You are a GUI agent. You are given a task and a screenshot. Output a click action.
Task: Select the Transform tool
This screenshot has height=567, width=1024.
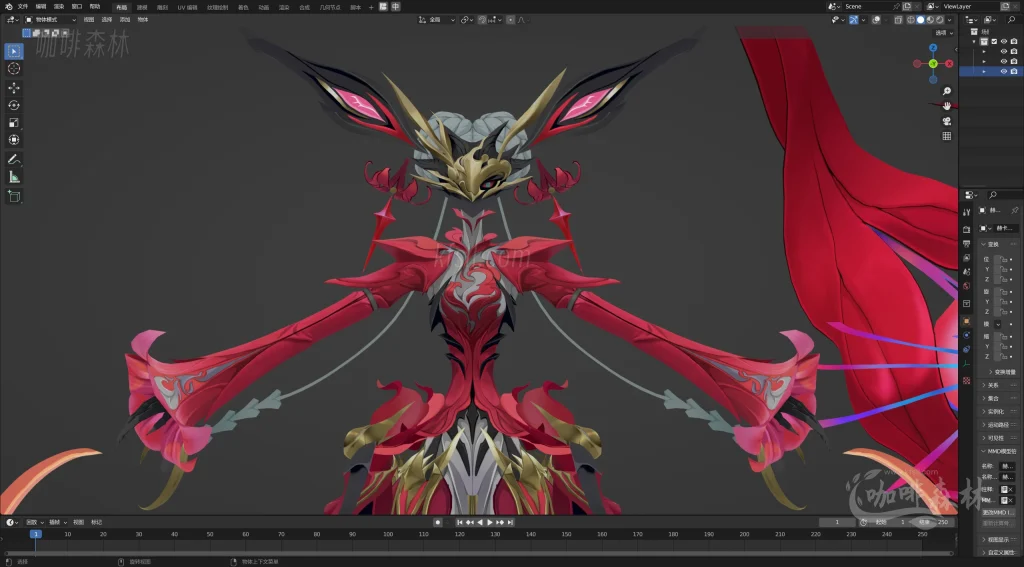click(x=14, y=140)
